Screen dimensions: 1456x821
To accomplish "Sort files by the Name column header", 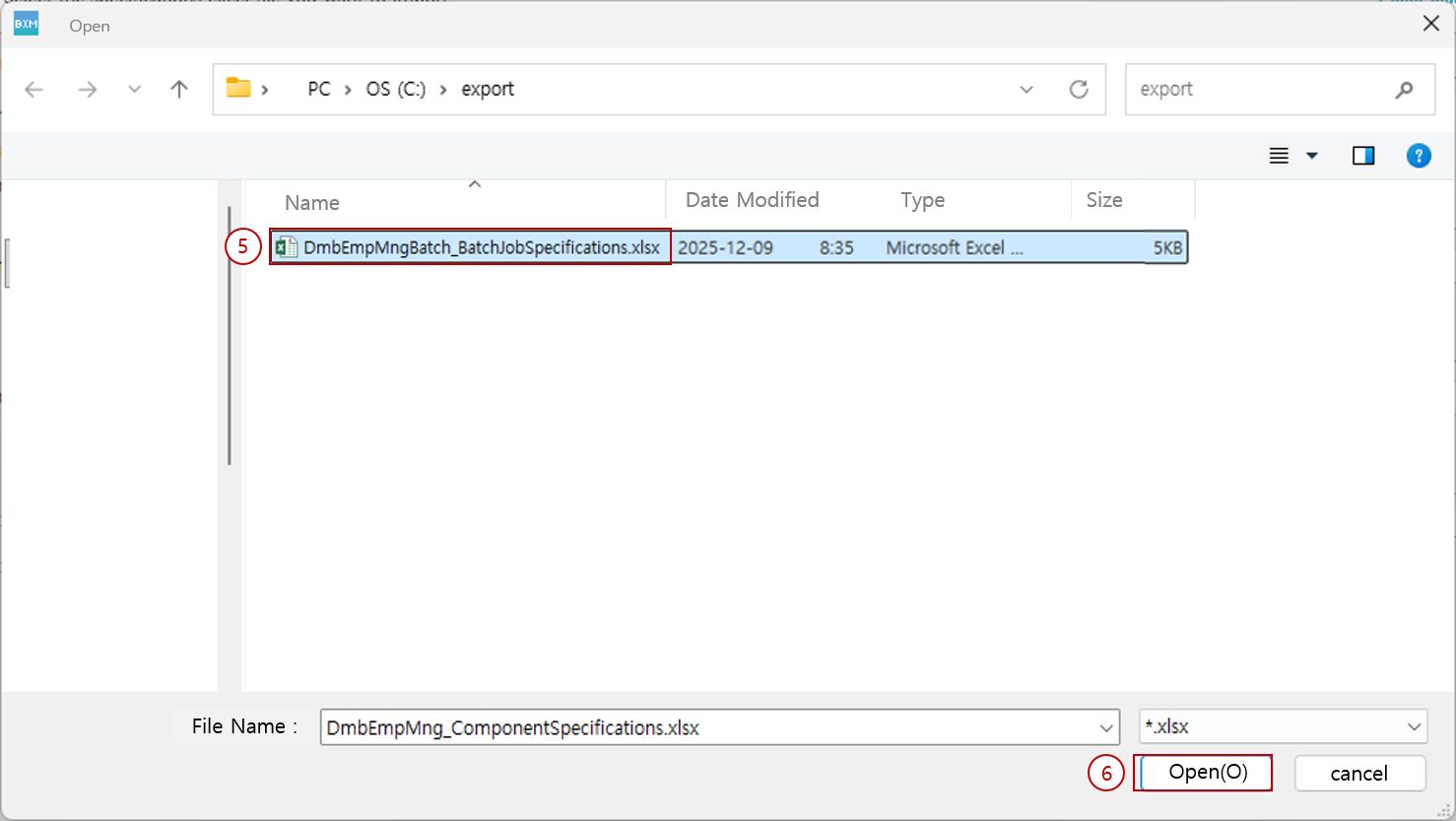I will pos(311,201).
